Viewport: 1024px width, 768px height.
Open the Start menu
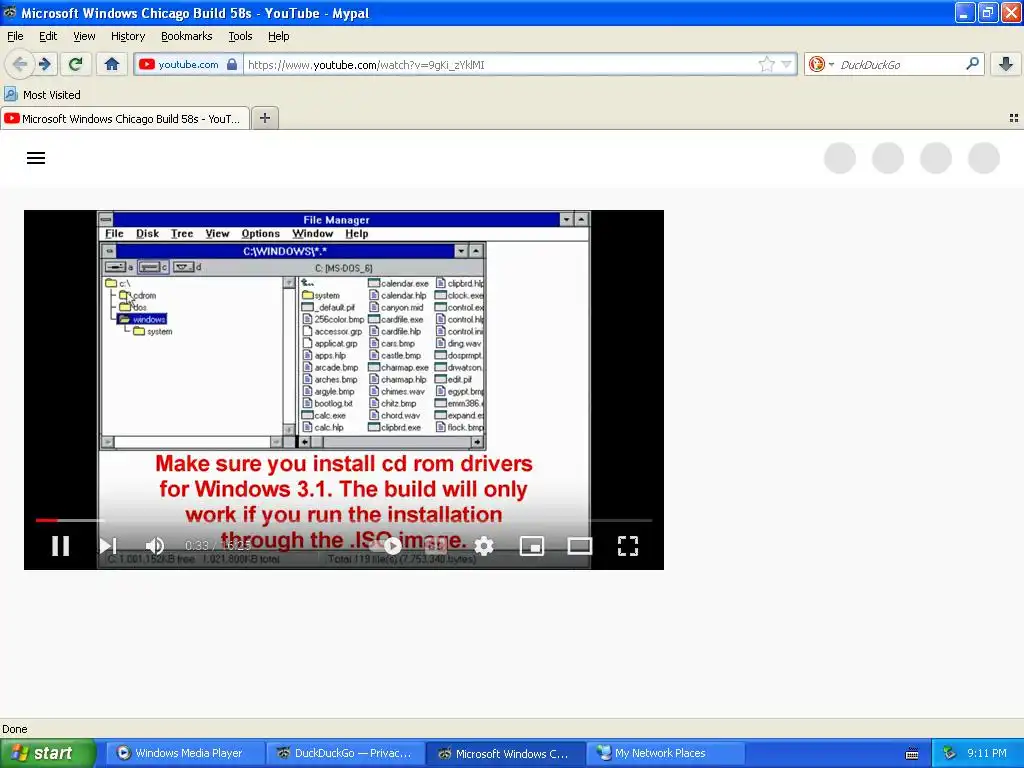click(x=47, y=753)
